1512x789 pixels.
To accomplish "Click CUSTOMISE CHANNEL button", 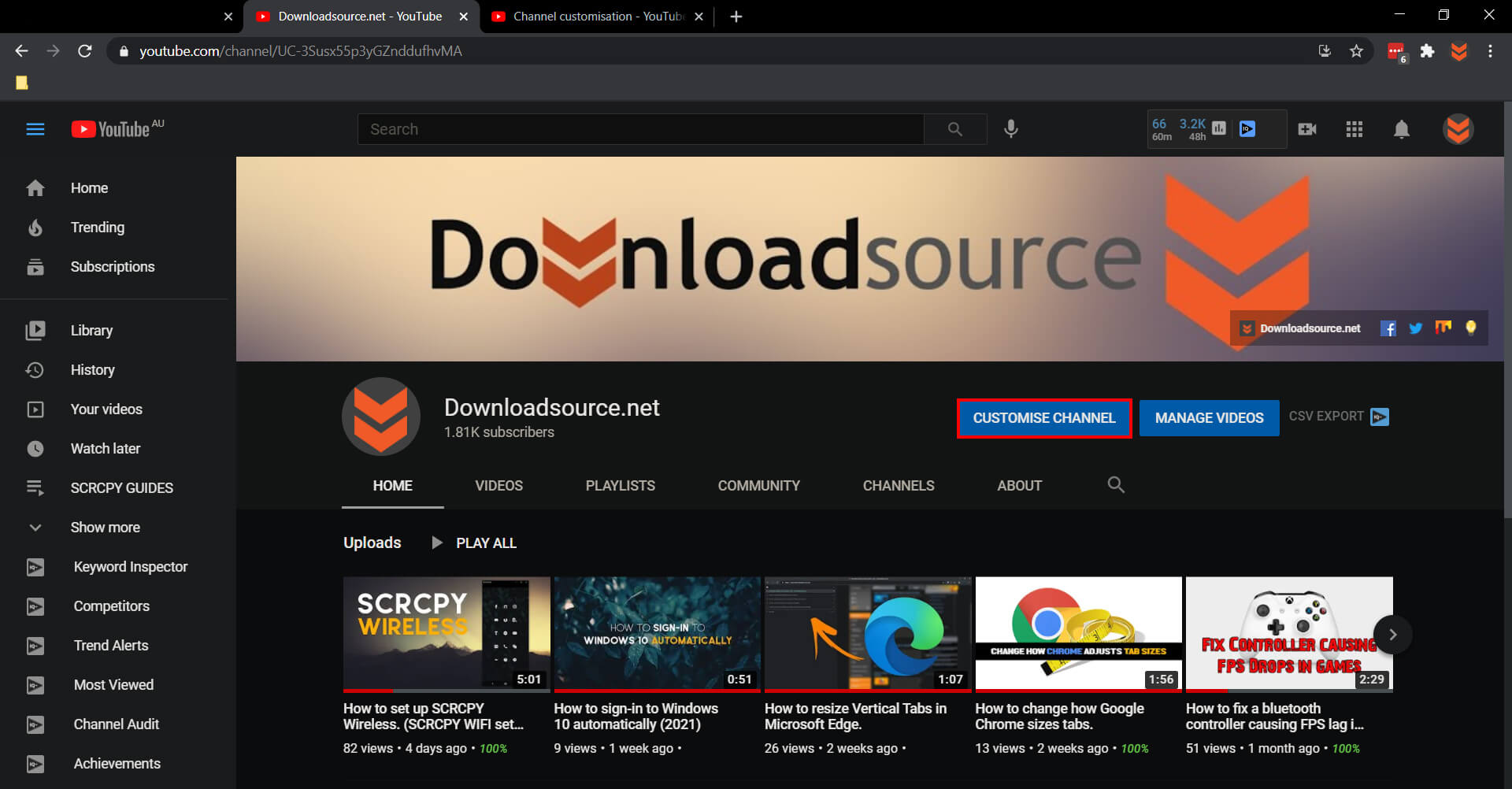I will point(1044,418).
